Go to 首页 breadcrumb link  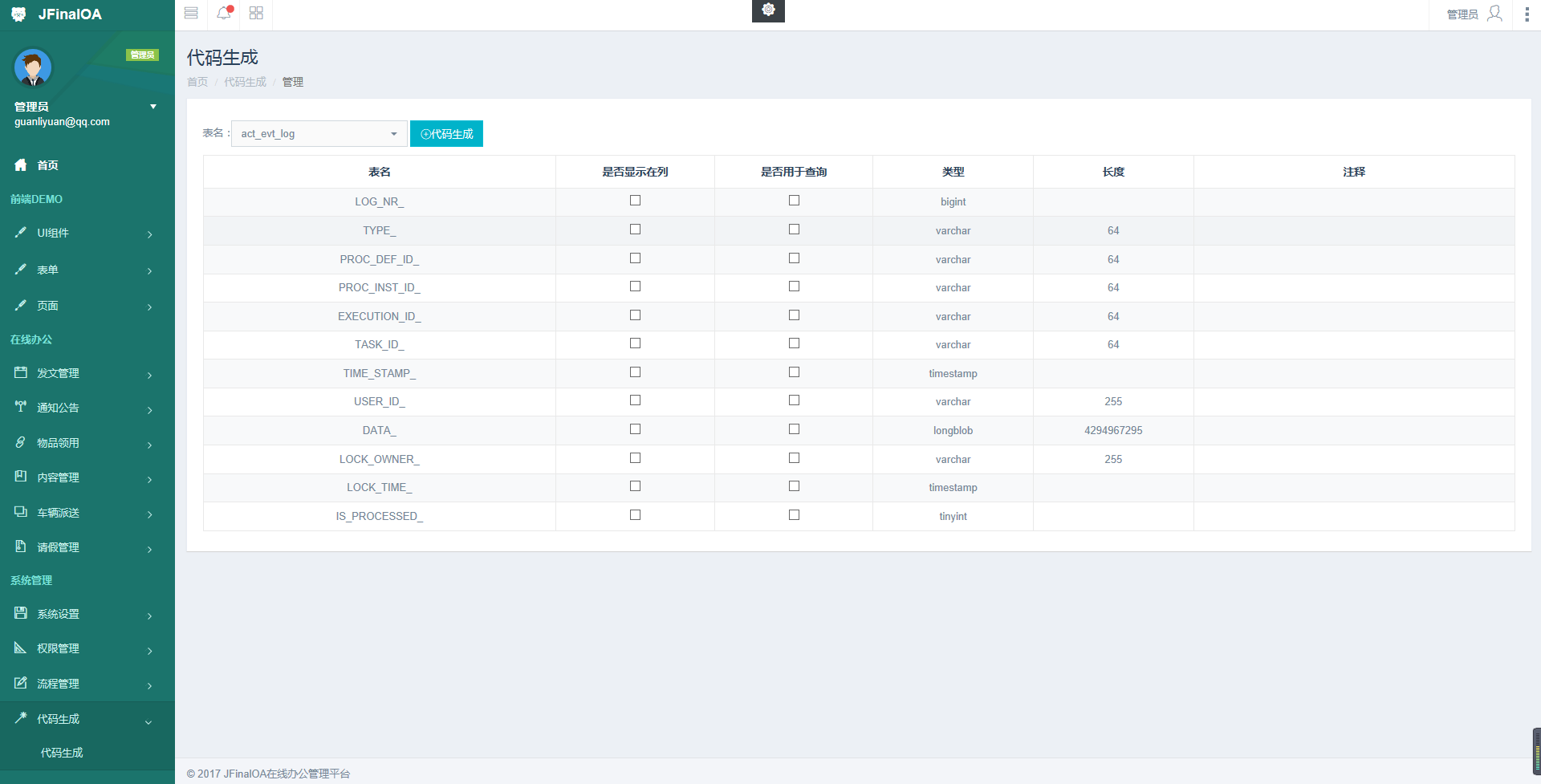[197, 82]
